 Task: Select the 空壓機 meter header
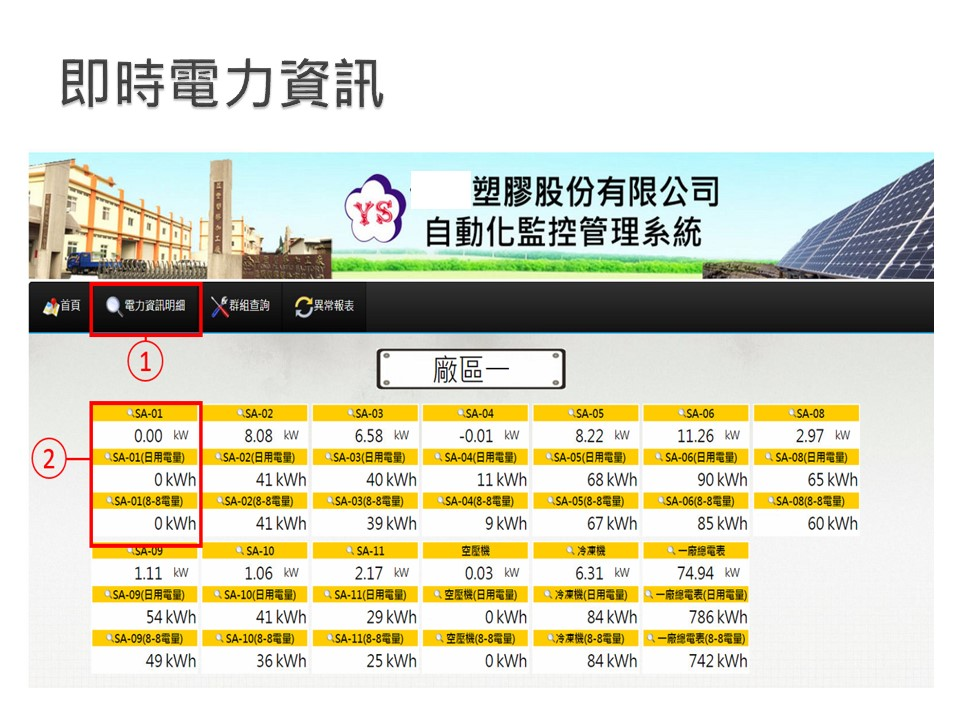coord(476,550)
